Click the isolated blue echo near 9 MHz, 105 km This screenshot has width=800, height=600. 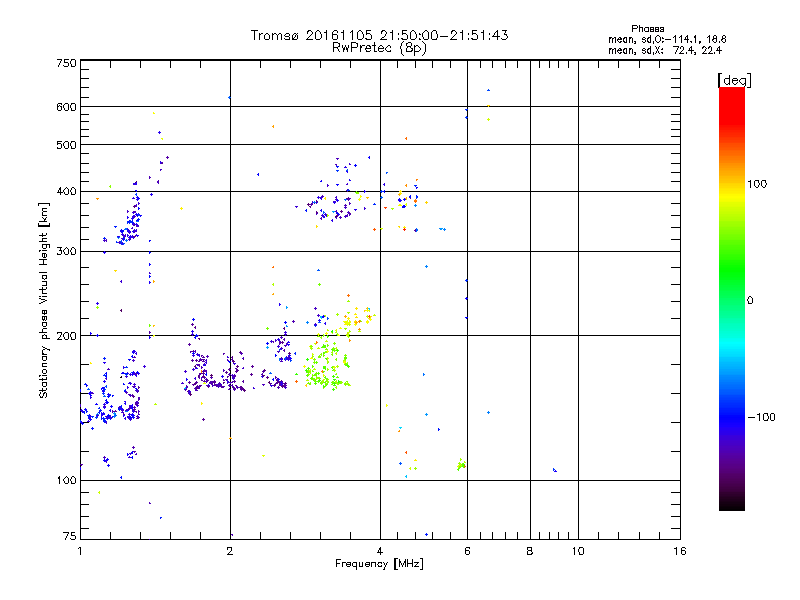click(x=555, y=470)
